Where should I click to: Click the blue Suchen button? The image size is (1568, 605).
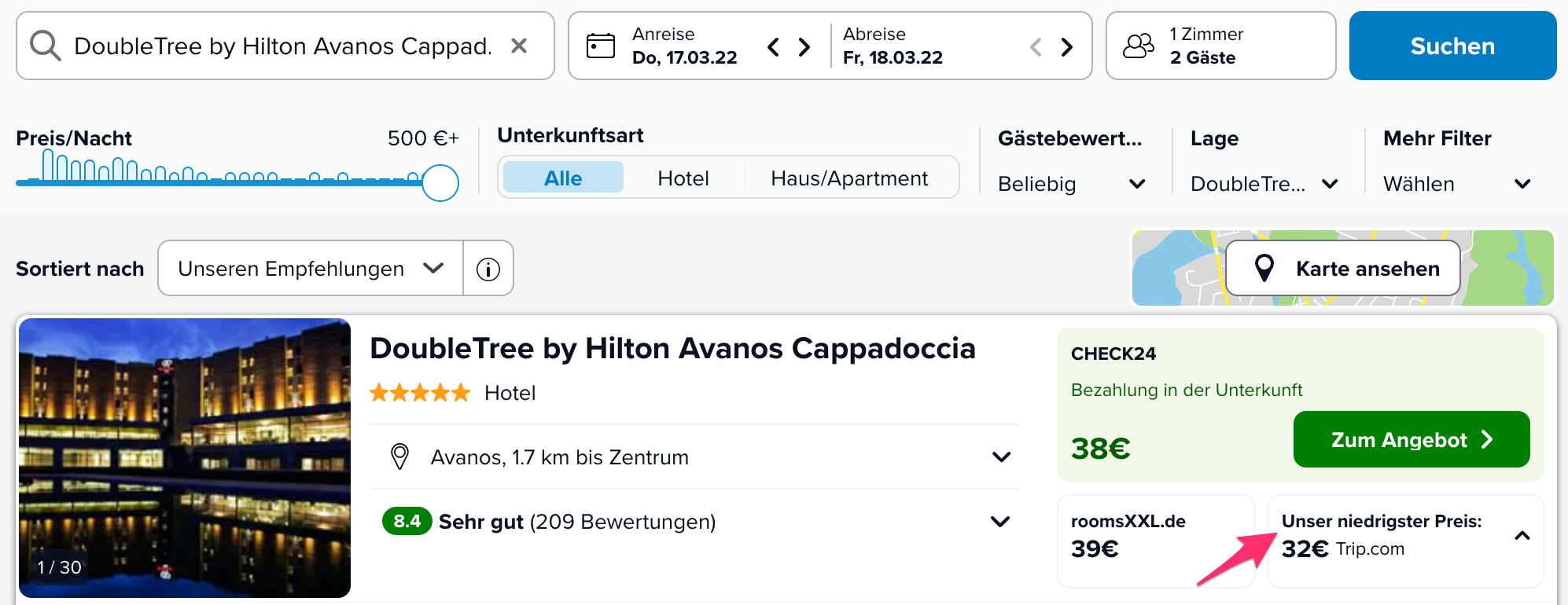point(1452,46)
